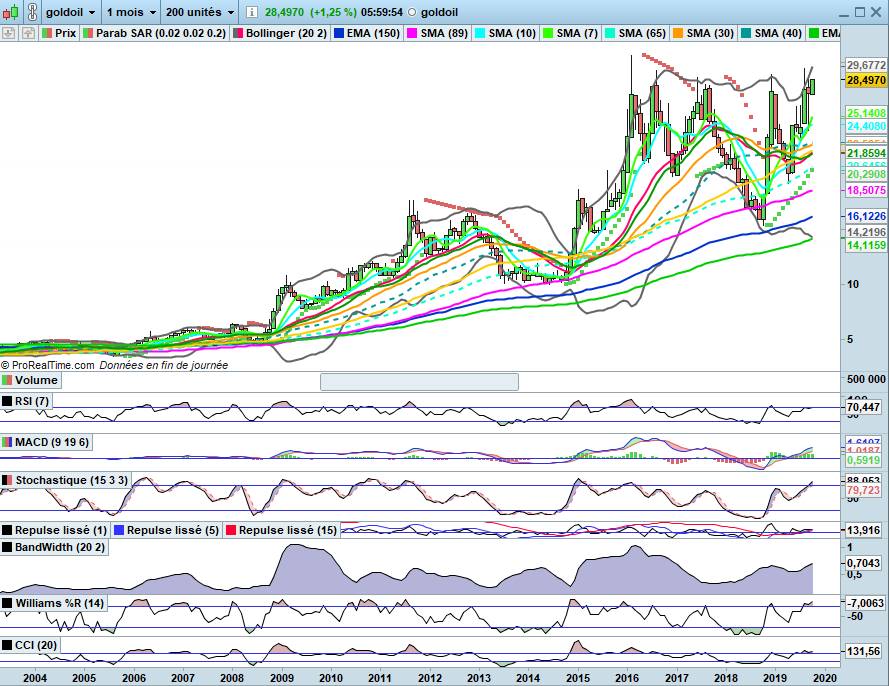Open the goldoil instrument dropdown
Screen dimensions: 889x686
click(70, 12)
